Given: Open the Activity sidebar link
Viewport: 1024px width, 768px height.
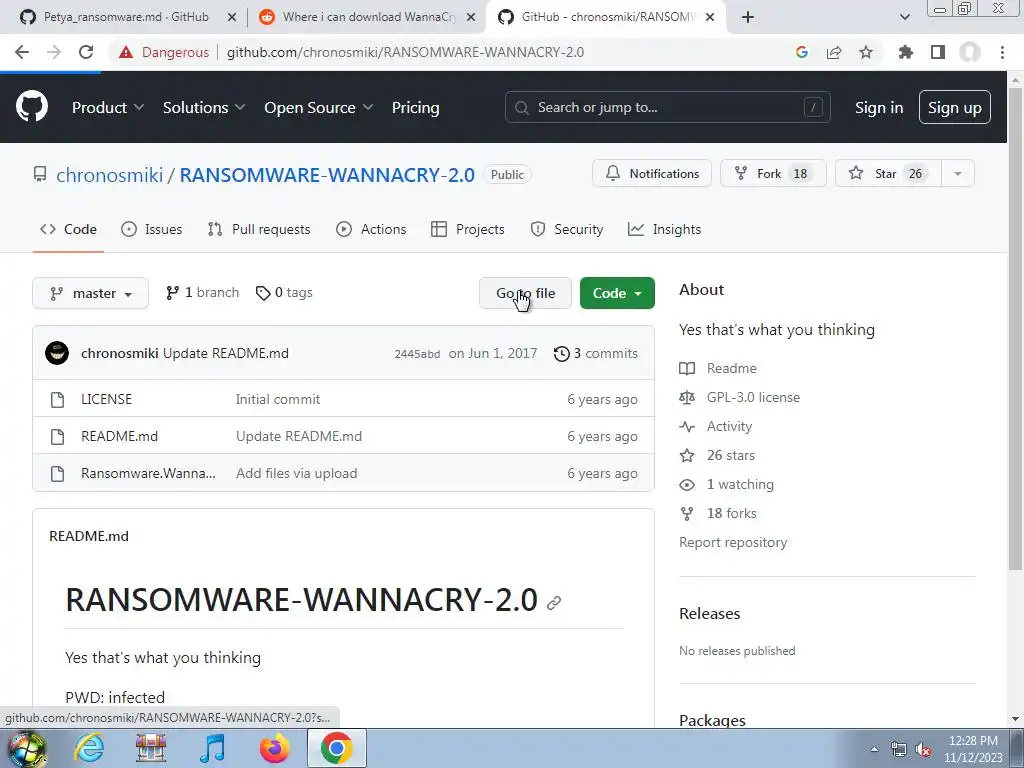Looking at the screenshot, I should pyautogui.click(x=729, y=426).
